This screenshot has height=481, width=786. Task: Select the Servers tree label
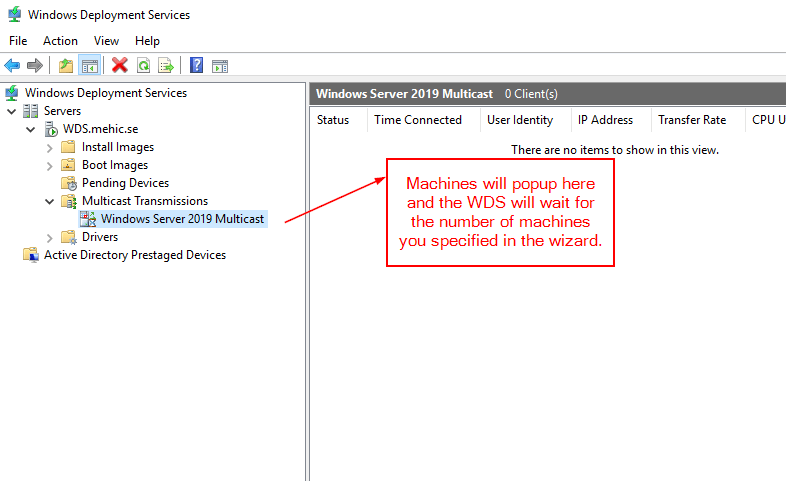pos(62,111)
